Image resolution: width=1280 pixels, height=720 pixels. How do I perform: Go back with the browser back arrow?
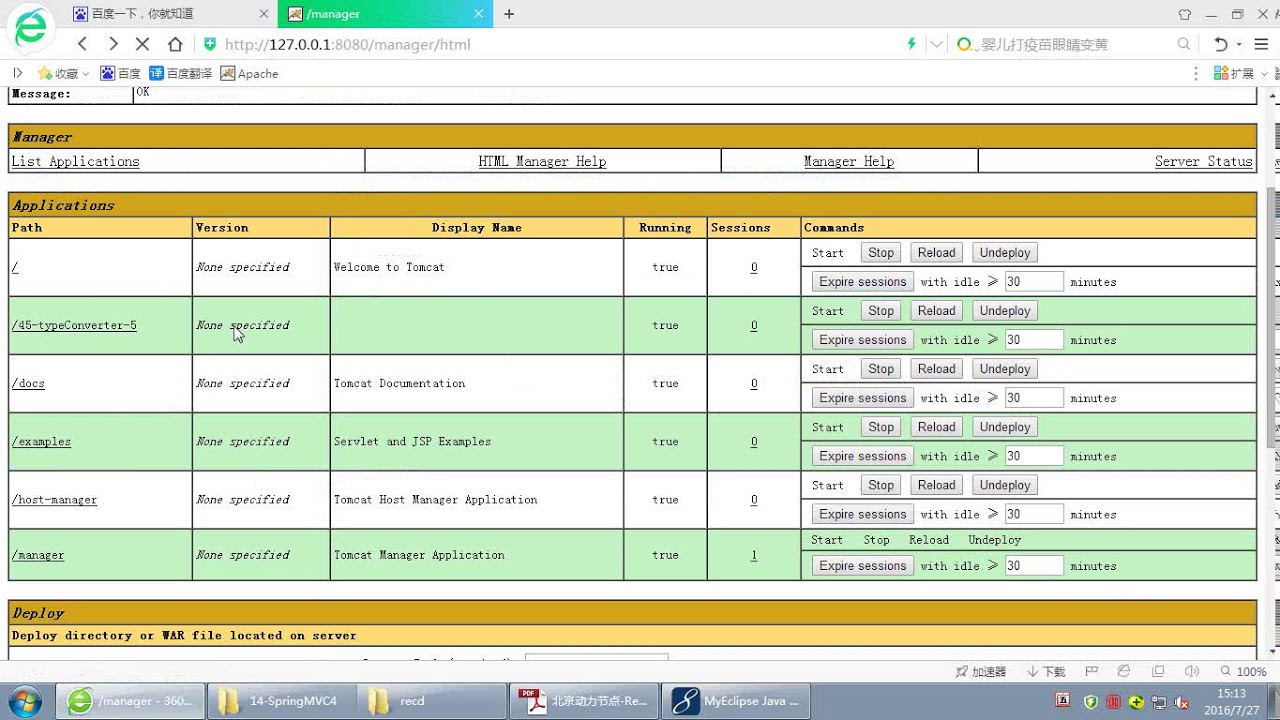coord(83,44)
